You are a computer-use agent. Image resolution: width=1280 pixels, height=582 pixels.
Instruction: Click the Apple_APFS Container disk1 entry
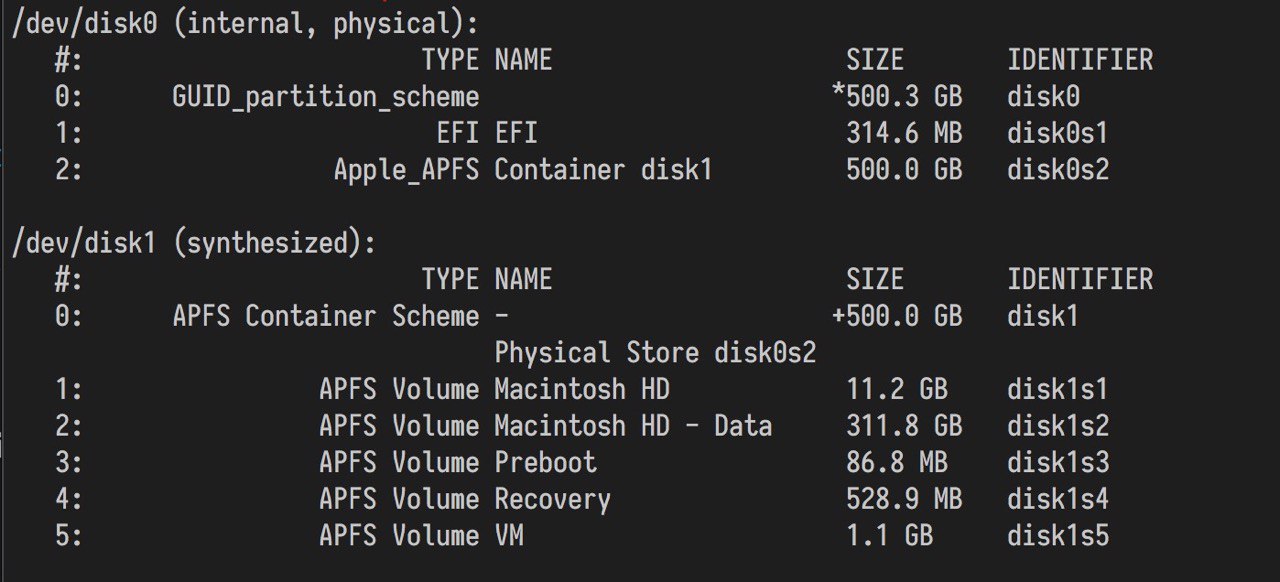tap(523, 170)
